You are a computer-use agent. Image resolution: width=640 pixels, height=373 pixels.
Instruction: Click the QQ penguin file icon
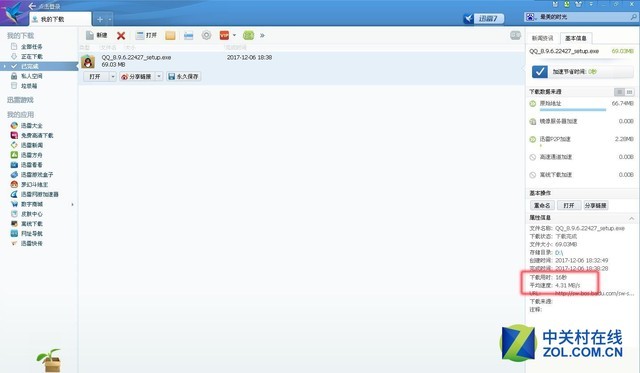[x=88, y=61]
